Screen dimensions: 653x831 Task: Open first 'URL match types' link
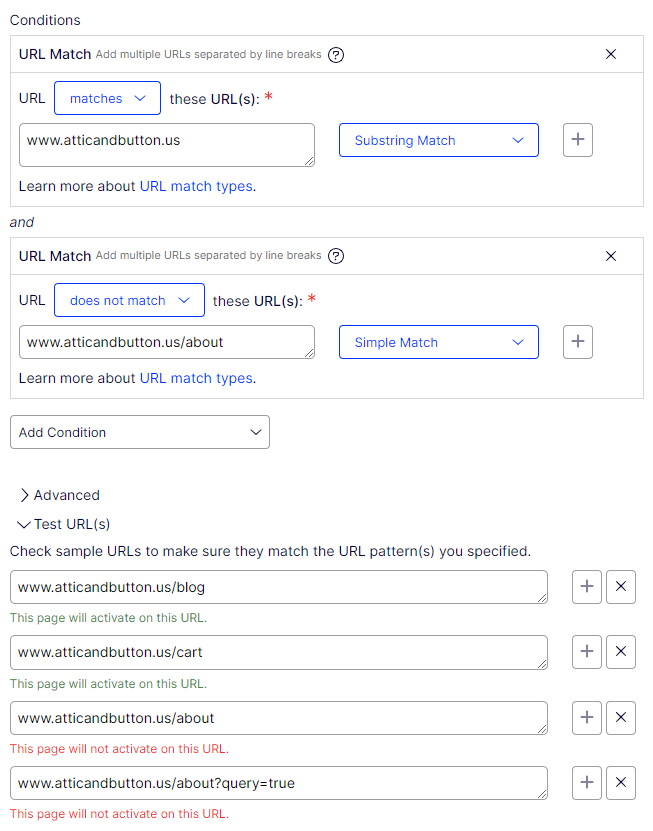pos(196,186)
